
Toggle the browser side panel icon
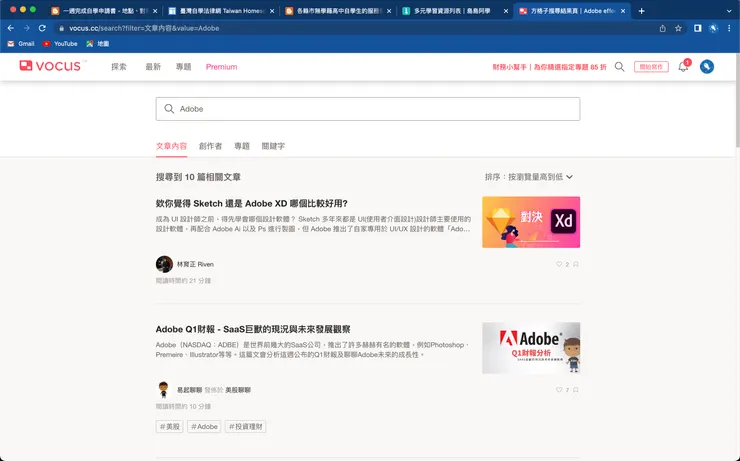click(698, 28)
